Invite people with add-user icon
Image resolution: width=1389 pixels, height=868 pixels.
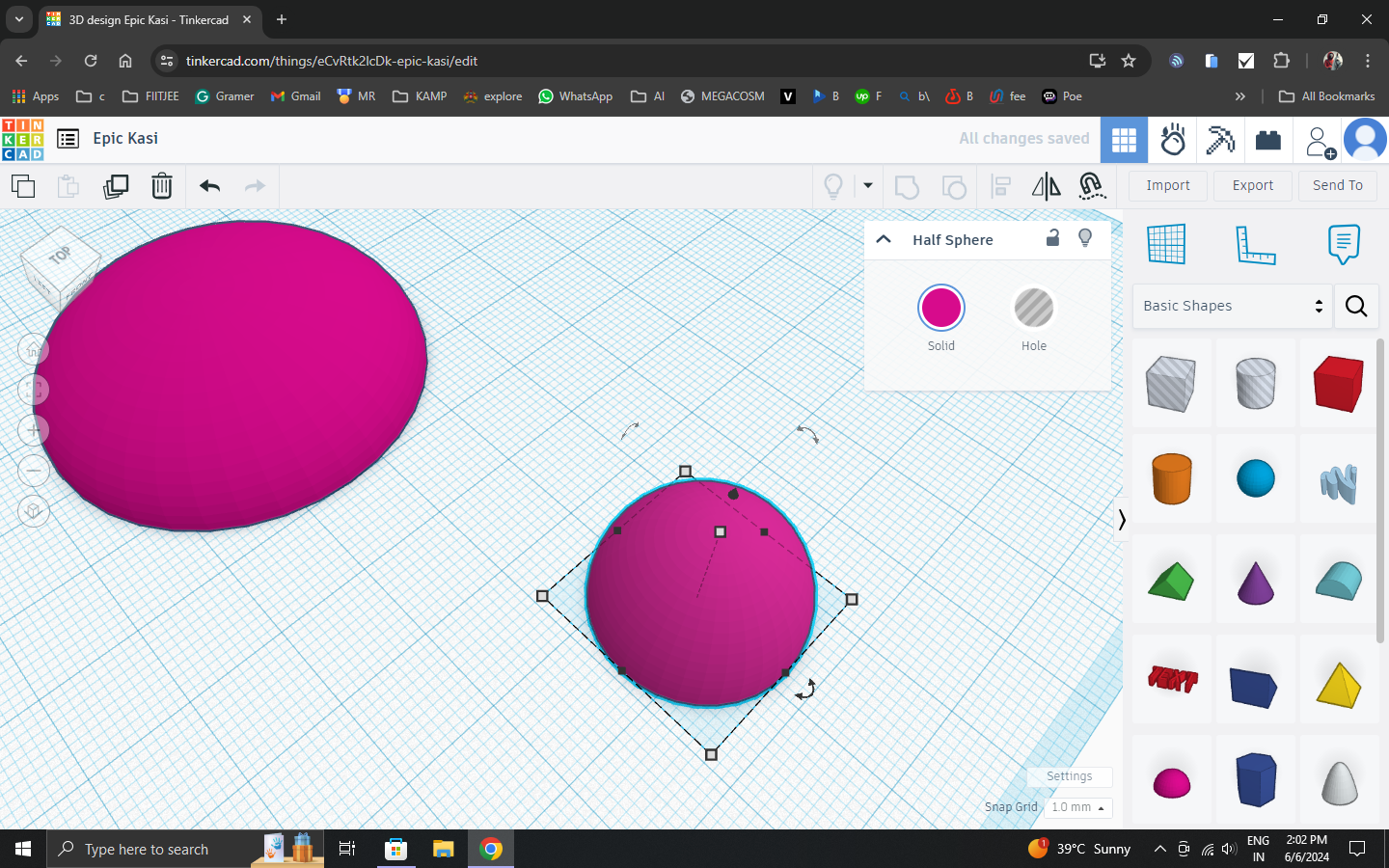[x=1319, y=142]
